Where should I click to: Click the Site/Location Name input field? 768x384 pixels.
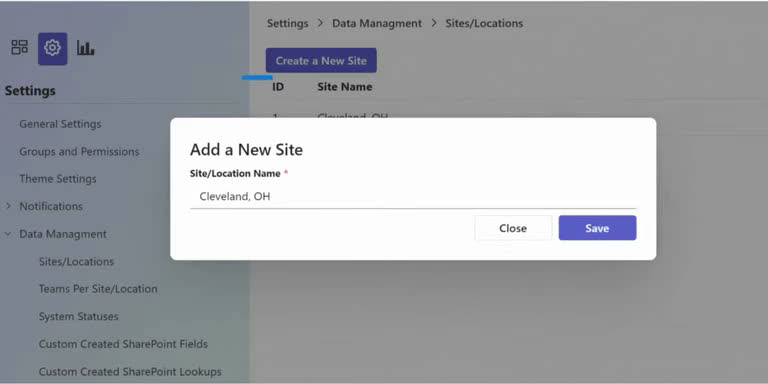coord(413,197)
